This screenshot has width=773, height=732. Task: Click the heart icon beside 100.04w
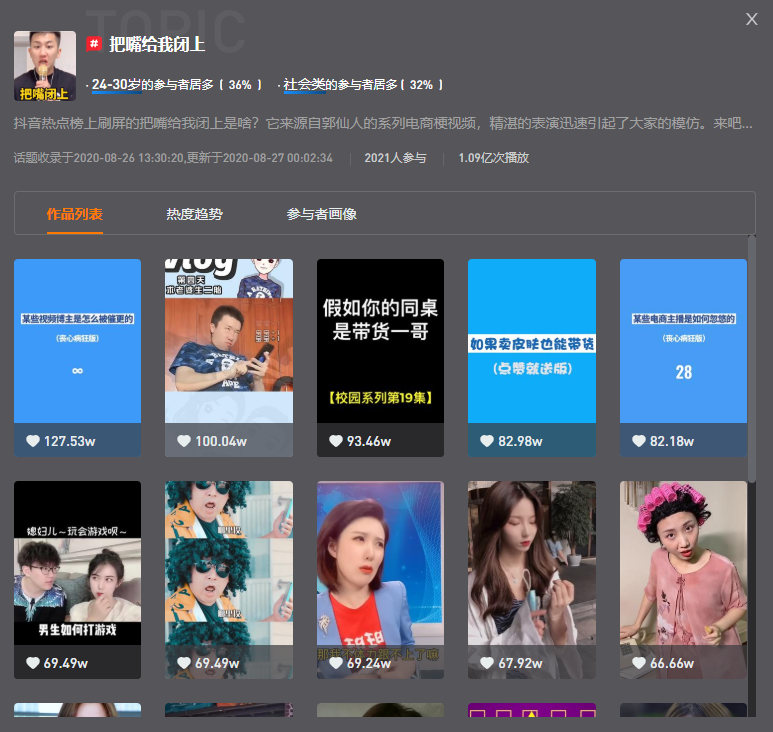[184, 441]
